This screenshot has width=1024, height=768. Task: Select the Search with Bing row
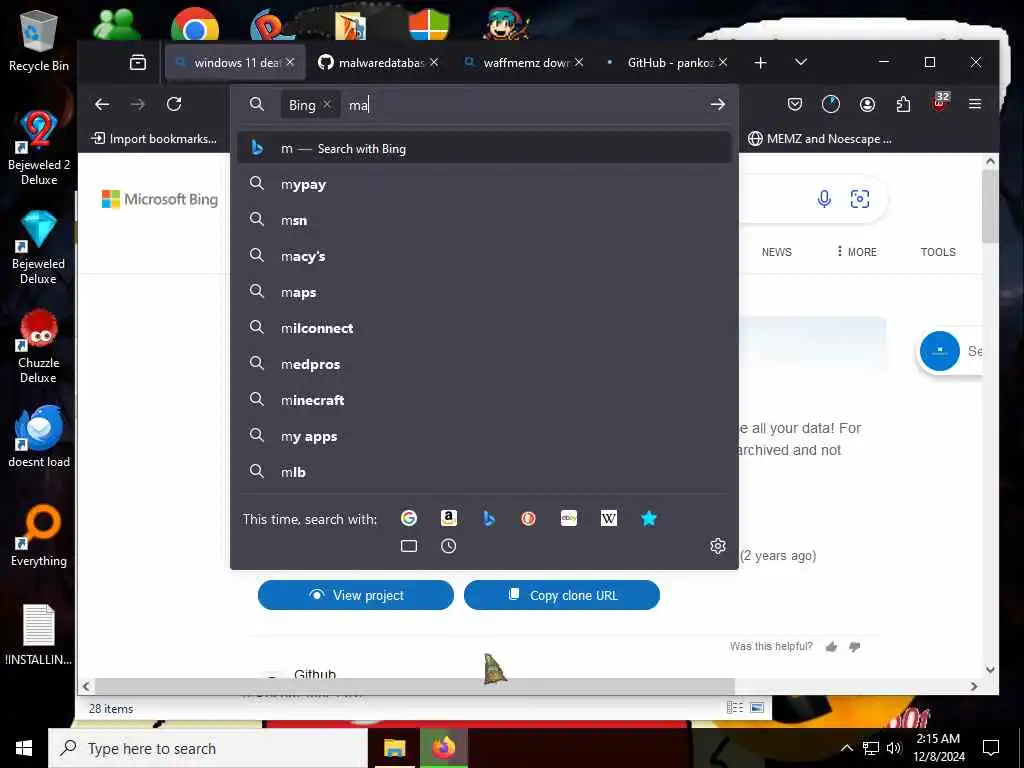(x=484, y=148)
